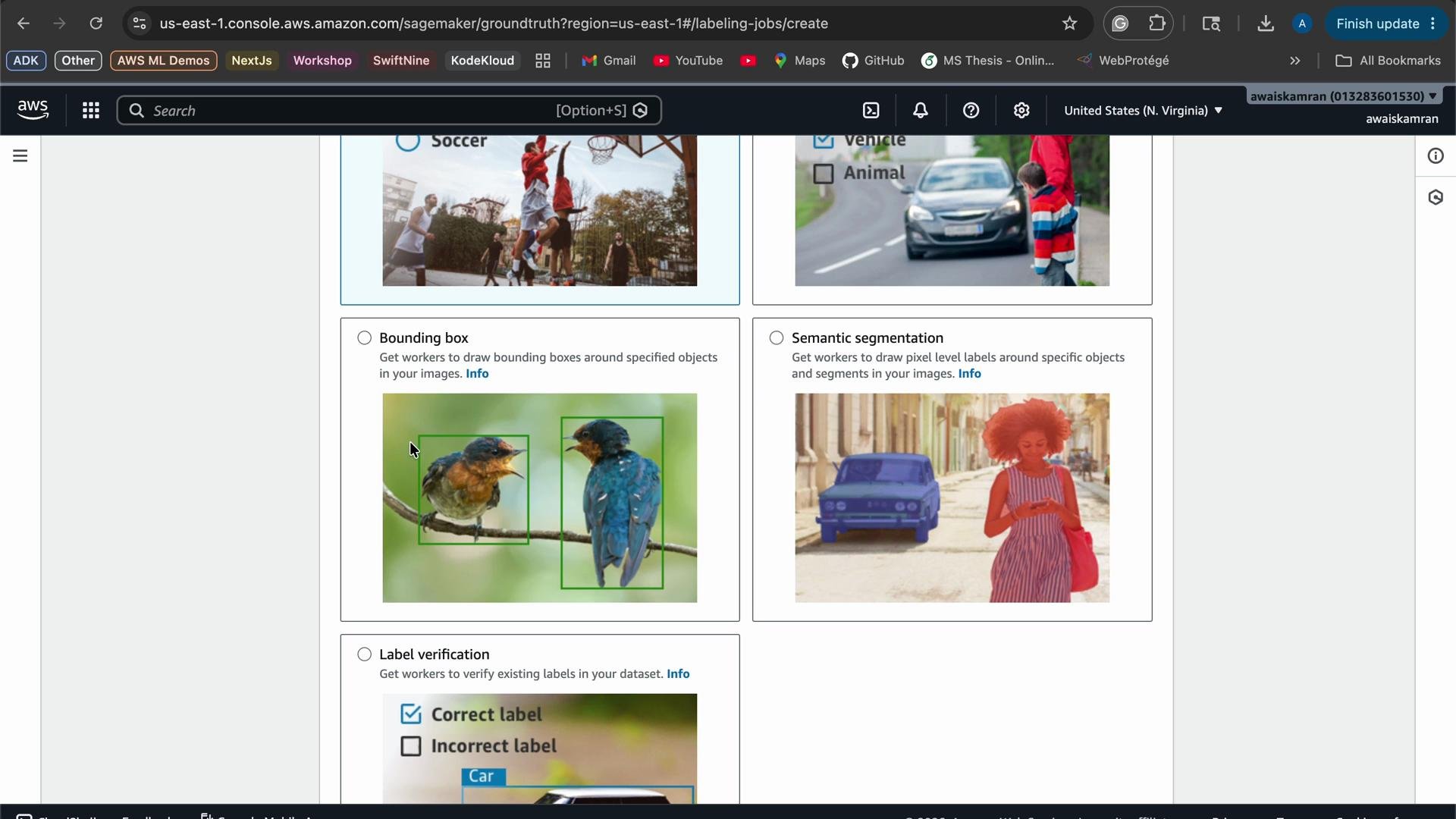The width and height of the screenshot is (1456, 819).
Task: Open the Grammarly extension icon
Action: coord(1120,24)
